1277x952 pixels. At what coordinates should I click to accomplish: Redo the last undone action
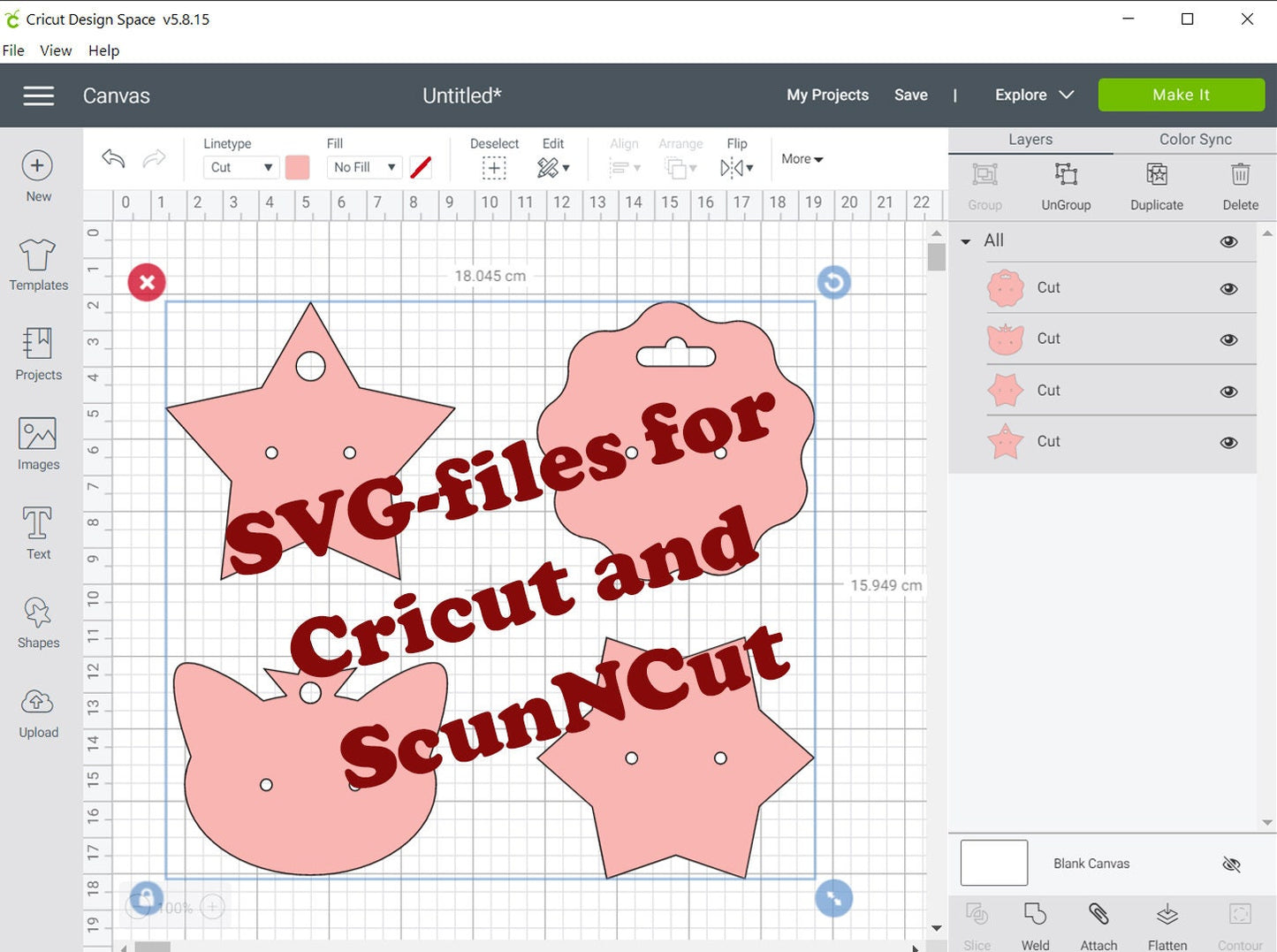click(154, 158)
